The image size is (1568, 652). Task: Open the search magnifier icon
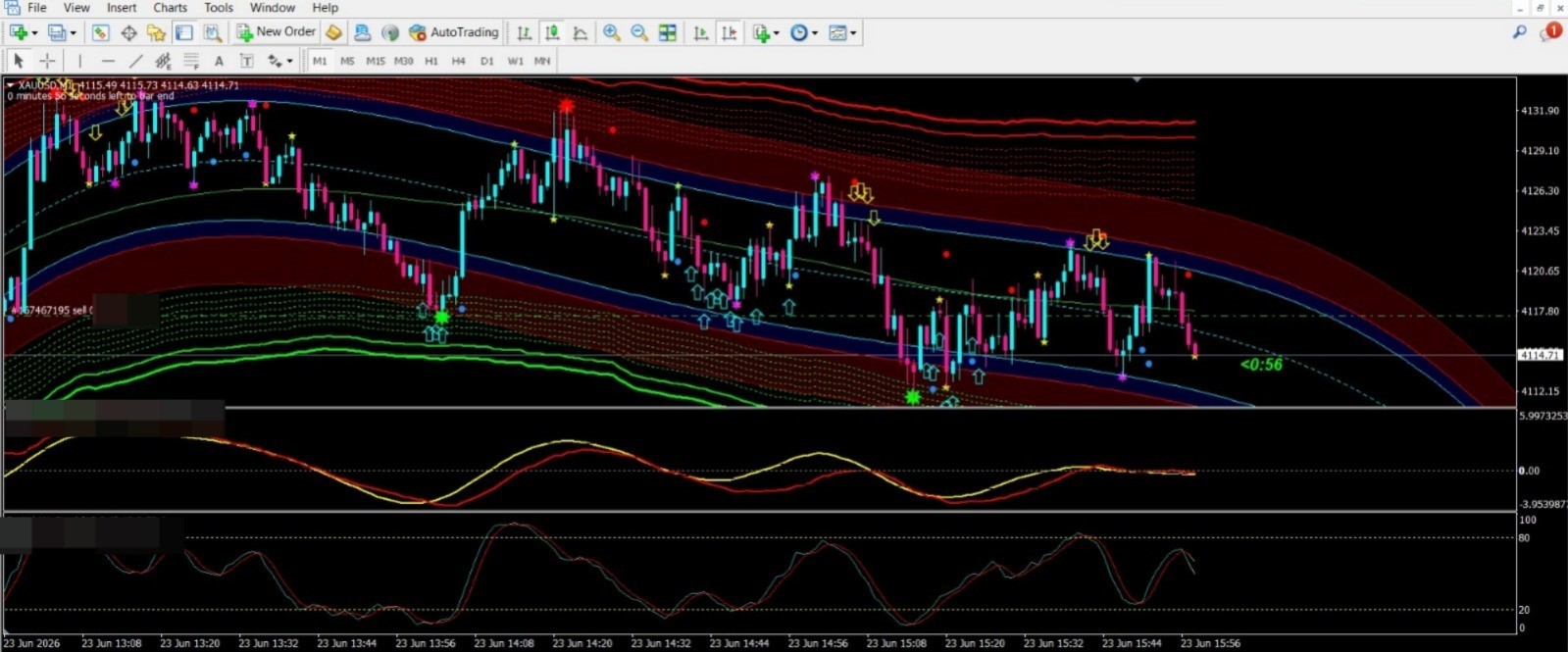point(1519,32)
